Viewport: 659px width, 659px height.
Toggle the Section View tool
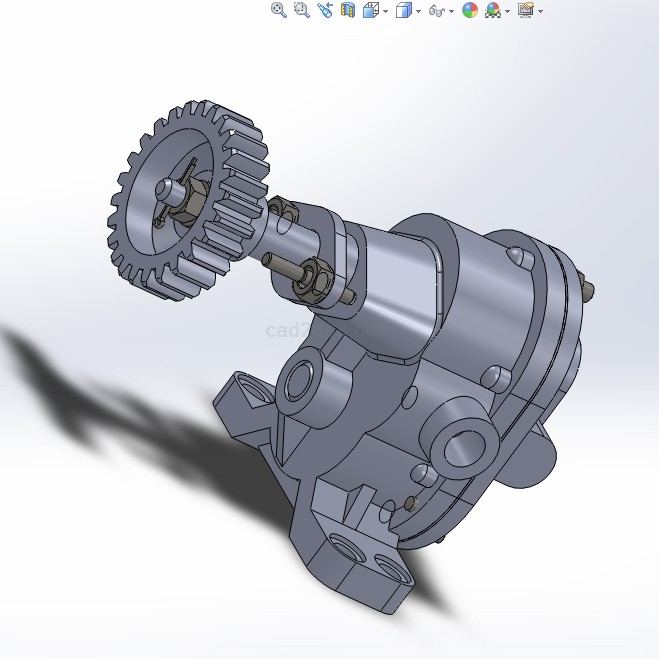347,10
